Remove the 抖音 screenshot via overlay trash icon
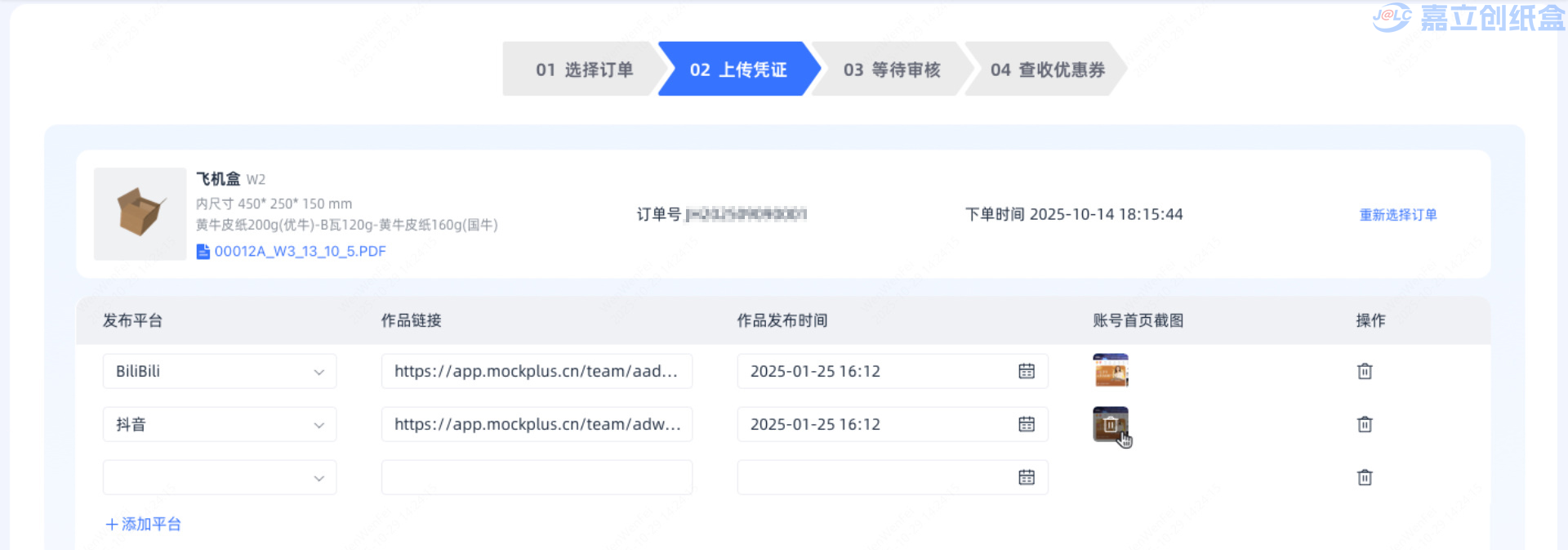This screenshot has height=550, width=1568. click(1110, 424)
